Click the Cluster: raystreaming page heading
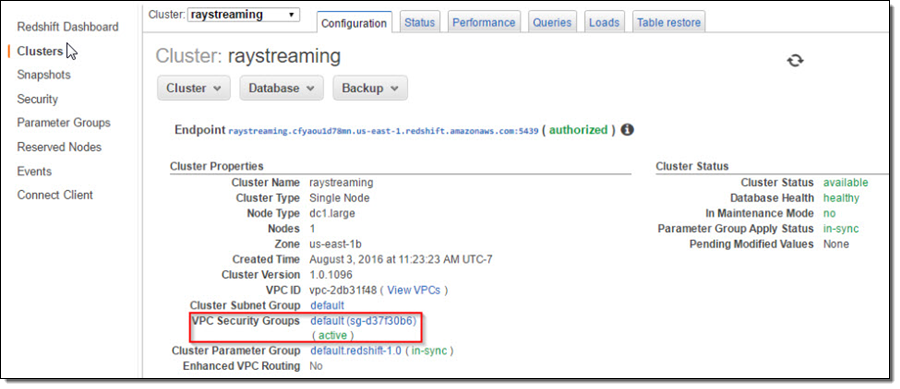This screenshot has width=900, height=389. pyautogui.click(x=248, y=56)
